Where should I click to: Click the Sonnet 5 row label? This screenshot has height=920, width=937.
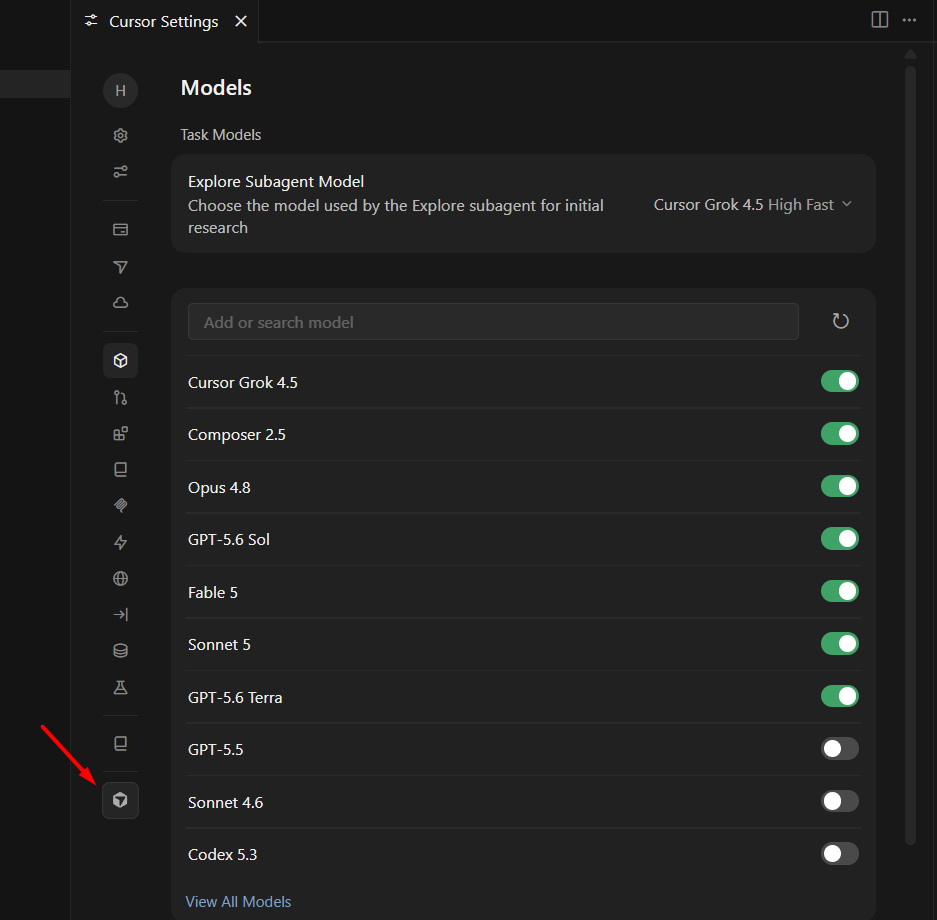pos(219,645)
